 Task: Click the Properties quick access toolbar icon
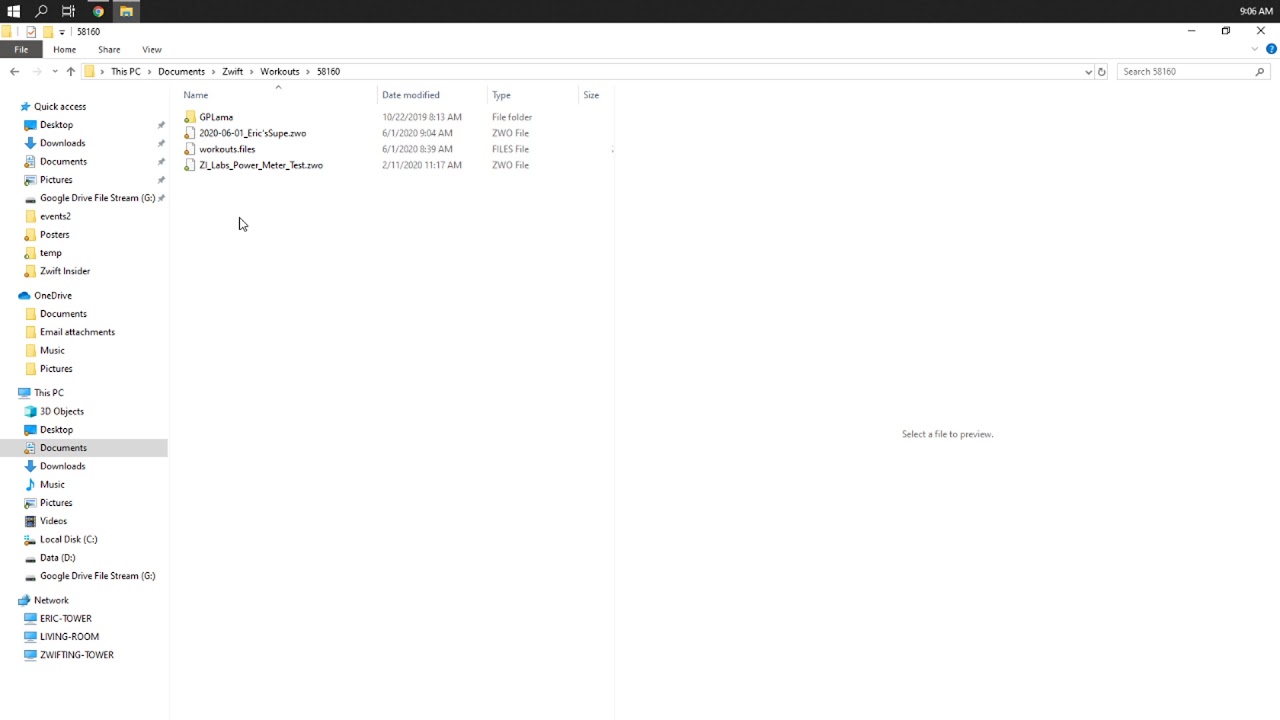point(31,32)
